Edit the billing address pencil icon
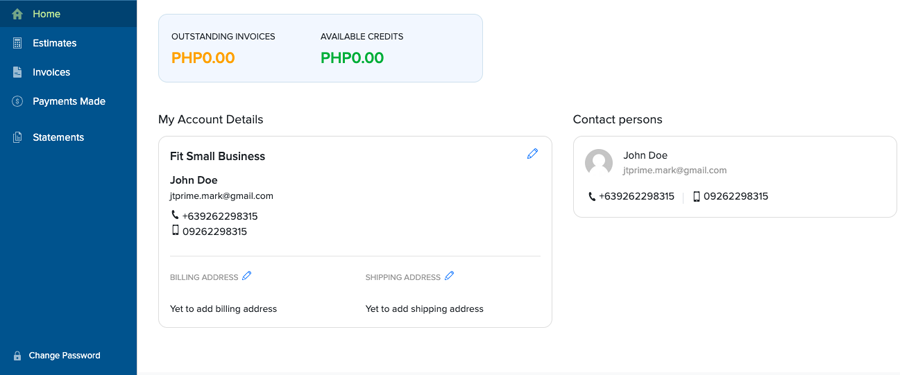Viewport: 900px width, 375px height. (x=247, y=276)
